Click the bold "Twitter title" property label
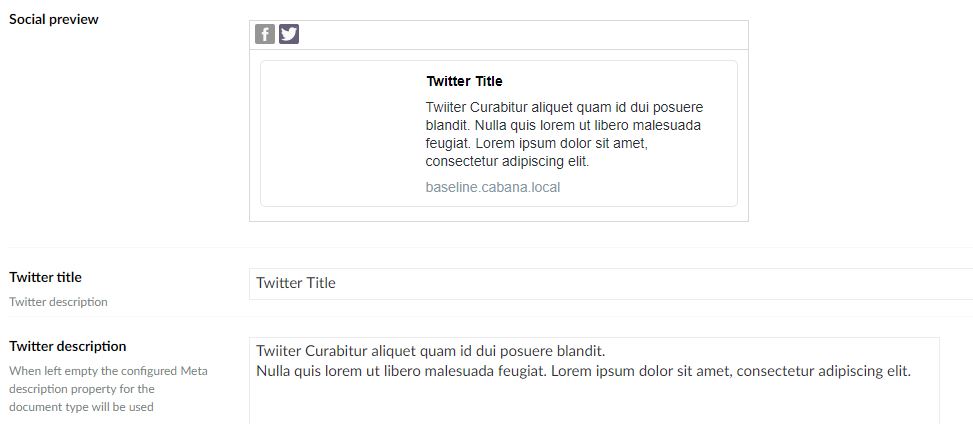 [x=45, y=277]
